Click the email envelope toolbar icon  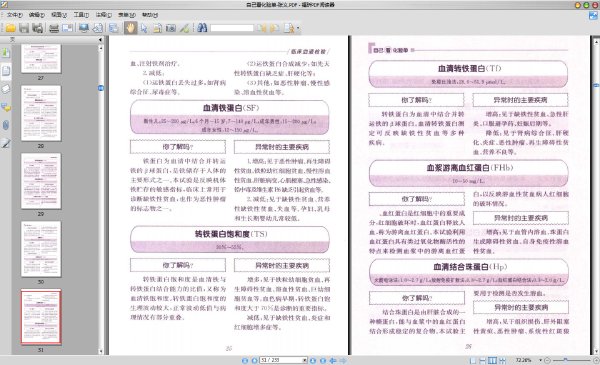(x=67, y=28)
